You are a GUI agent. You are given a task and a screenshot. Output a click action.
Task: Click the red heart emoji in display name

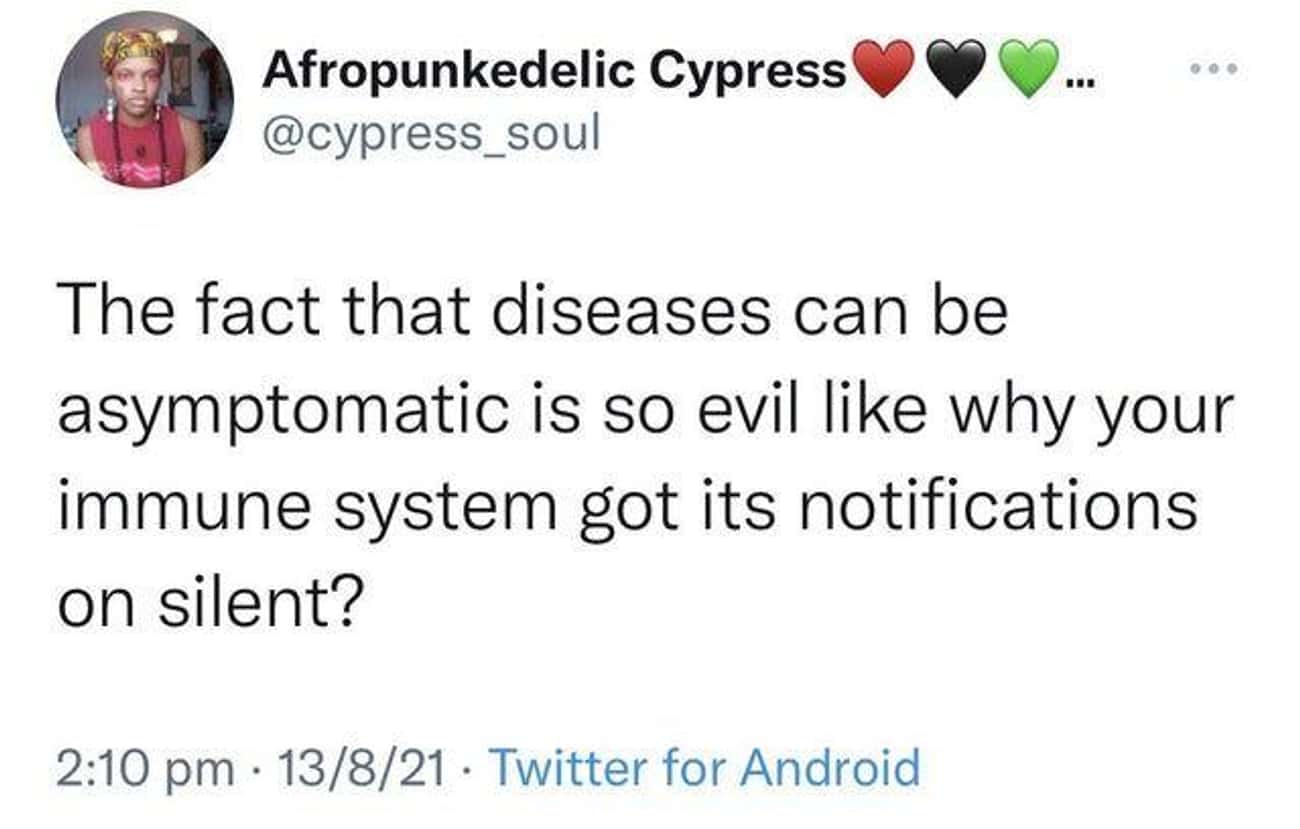[x=883, y=70]
